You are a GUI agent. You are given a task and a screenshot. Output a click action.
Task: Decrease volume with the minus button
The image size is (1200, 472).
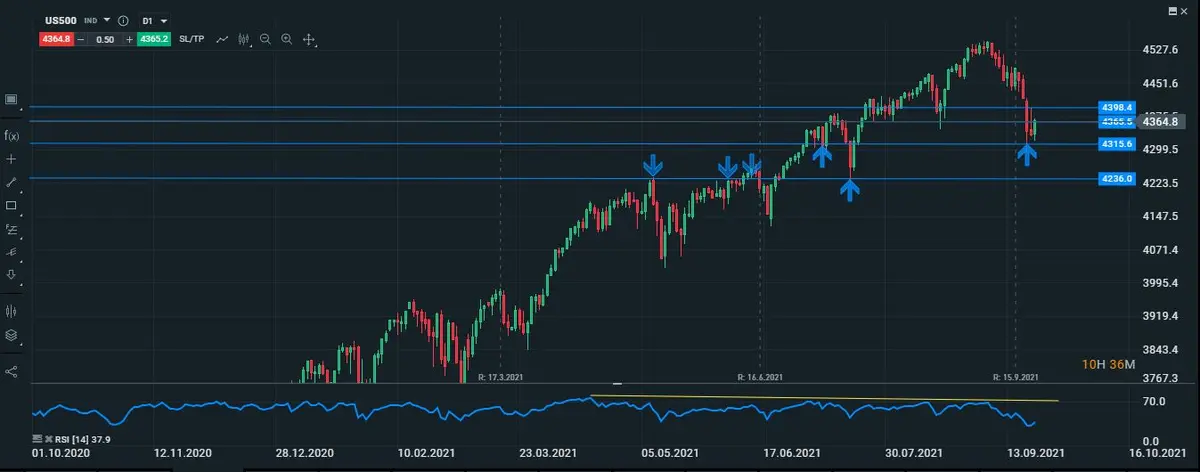80,39
